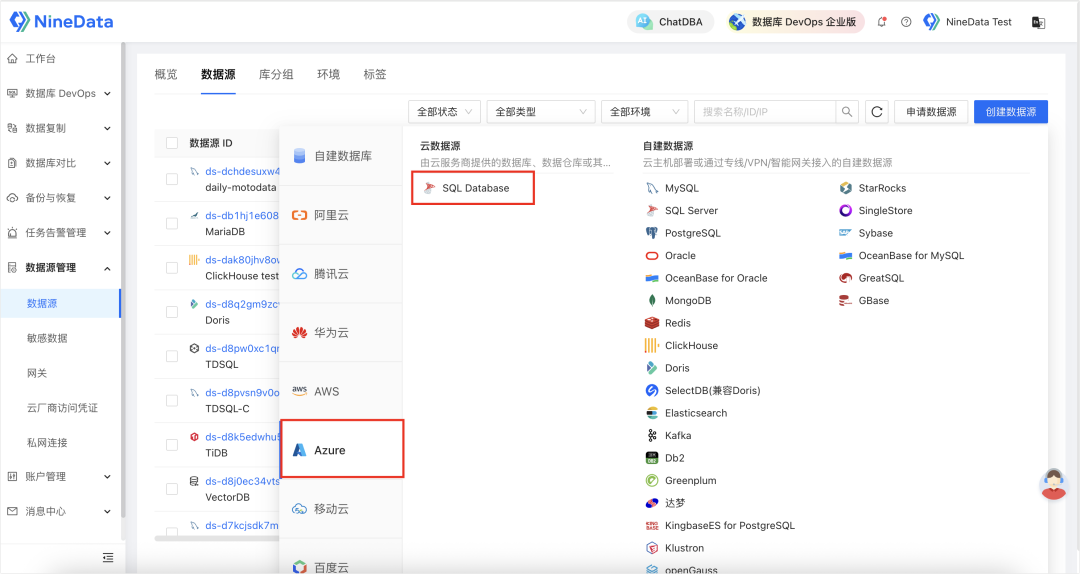Screen dimensions: 1080x574
Task: Check the daily-motodata row checkbox
Action: (172, 179)
